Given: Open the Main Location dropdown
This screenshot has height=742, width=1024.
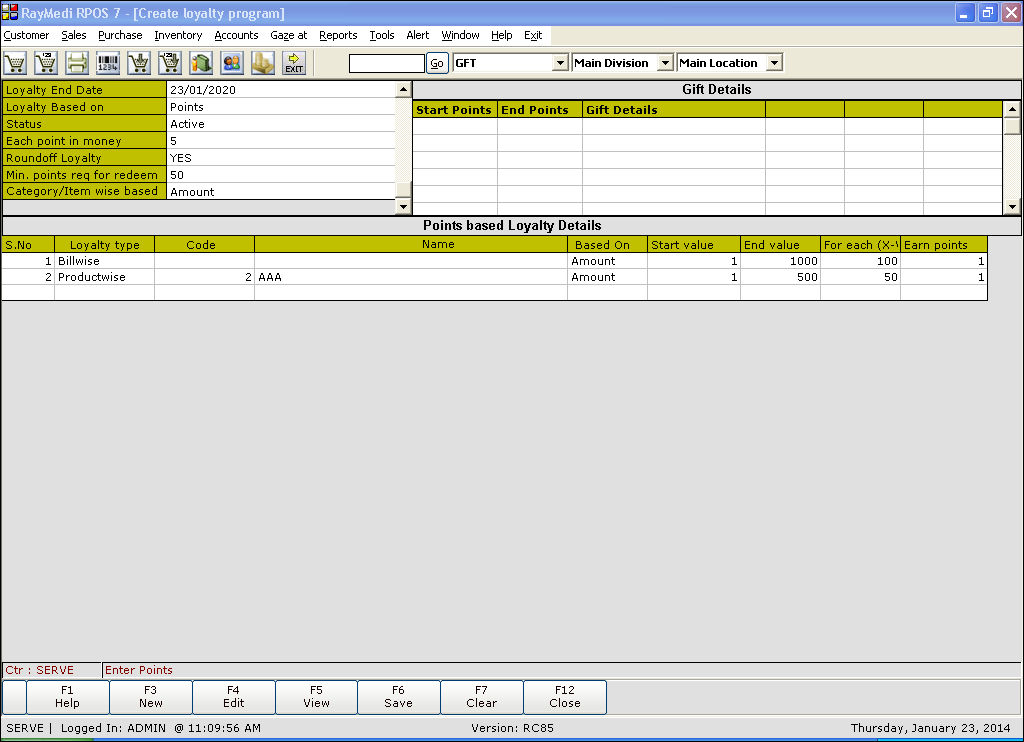Looking at the screenshot, I should [773, 63].
